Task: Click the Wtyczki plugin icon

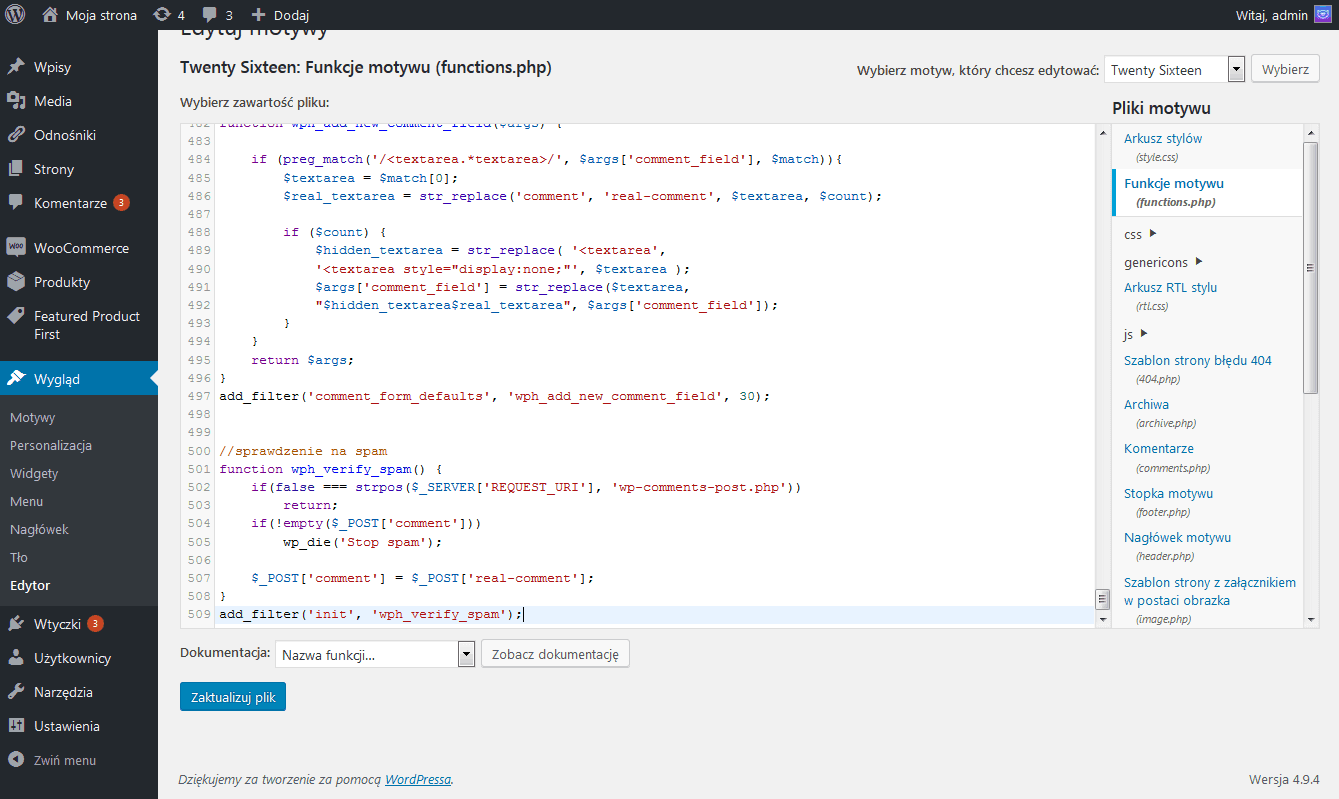Action: 16,624
